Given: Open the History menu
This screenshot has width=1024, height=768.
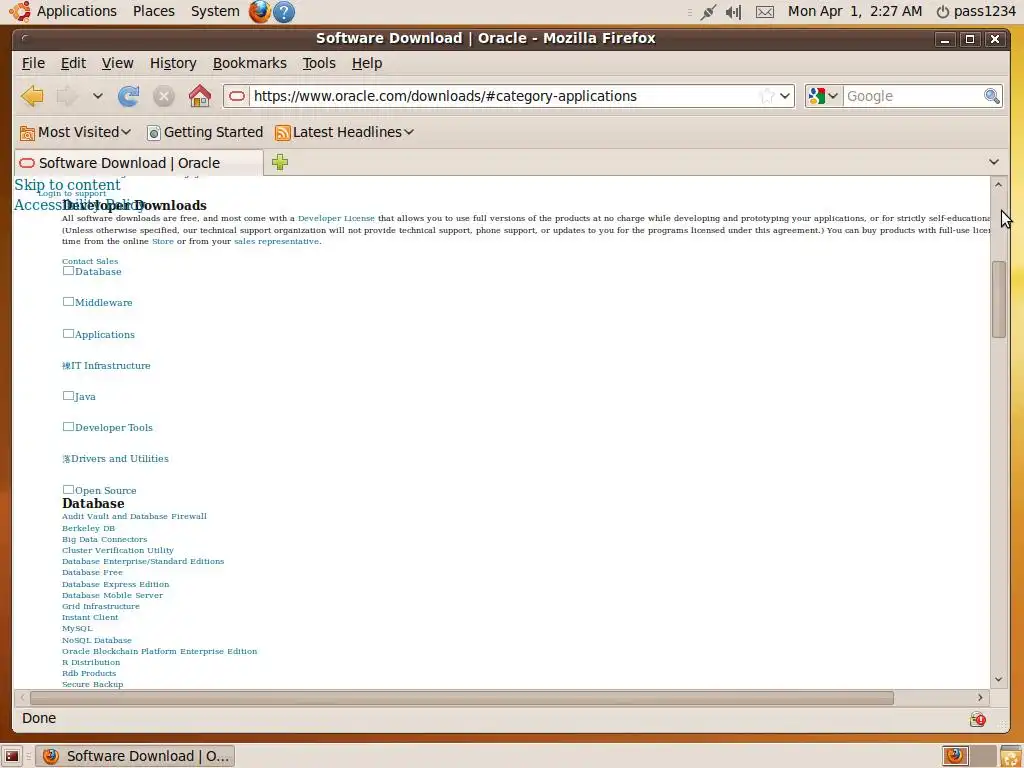Looking at the screenshot, I should pyautogui.click(x=173, y=63).
